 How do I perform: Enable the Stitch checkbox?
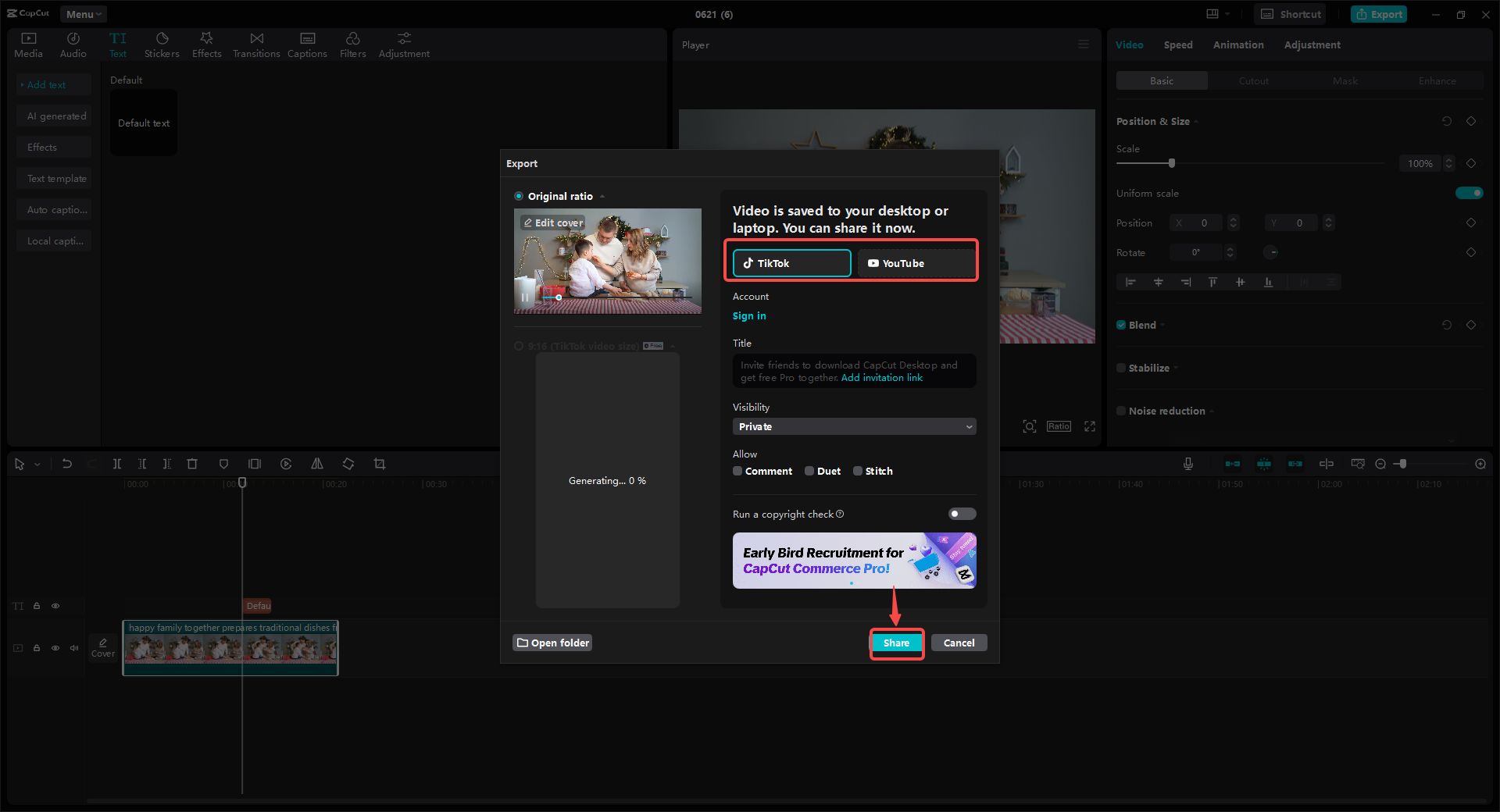point(858,471)
